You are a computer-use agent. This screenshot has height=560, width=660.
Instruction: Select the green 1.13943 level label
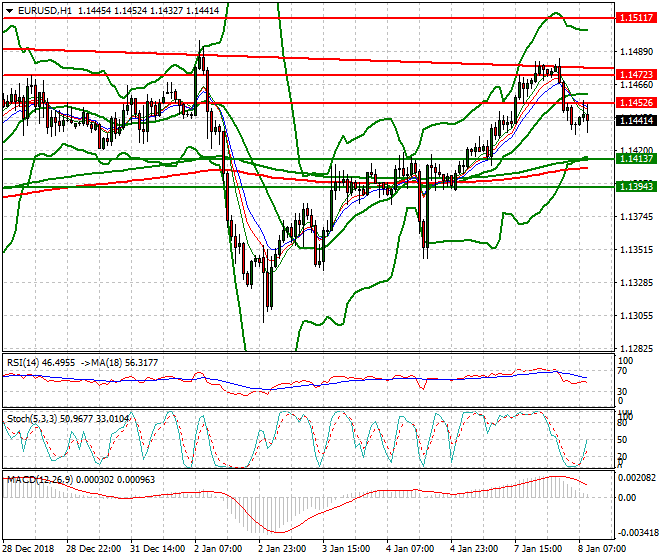click(636, 186)
